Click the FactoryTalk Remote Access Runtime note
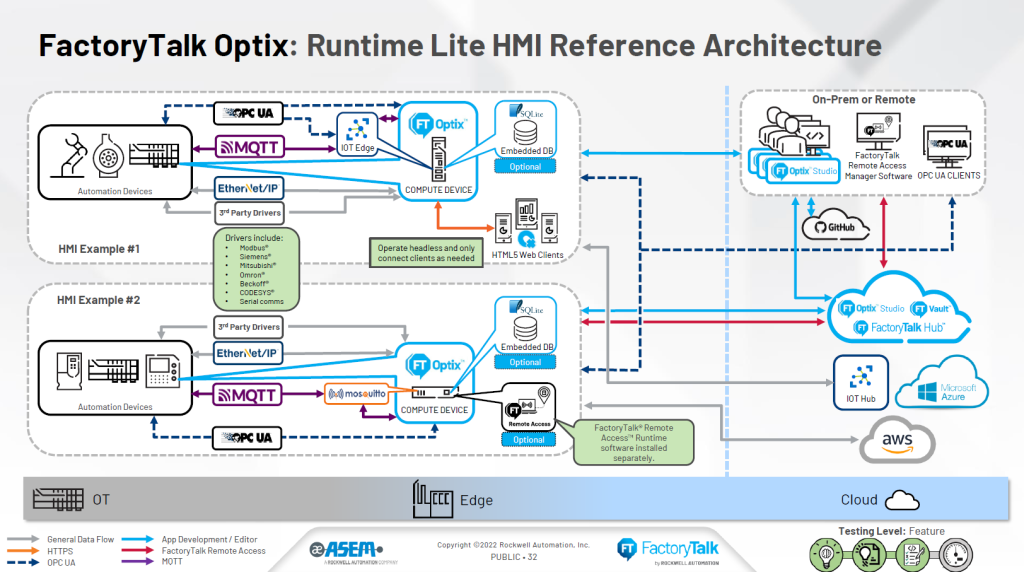The image size is (1024, 572). pos(633,443)
